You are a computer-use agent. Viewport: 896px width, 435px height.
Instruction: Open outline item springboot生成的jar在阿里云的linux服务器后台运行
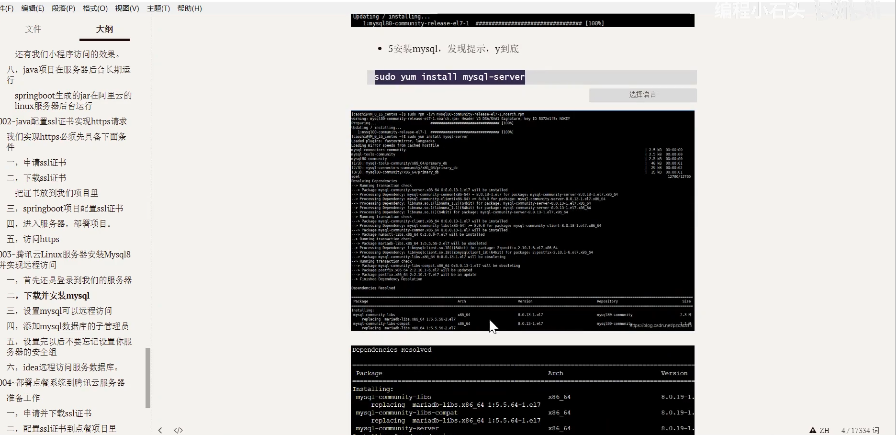tap(73, 101)
